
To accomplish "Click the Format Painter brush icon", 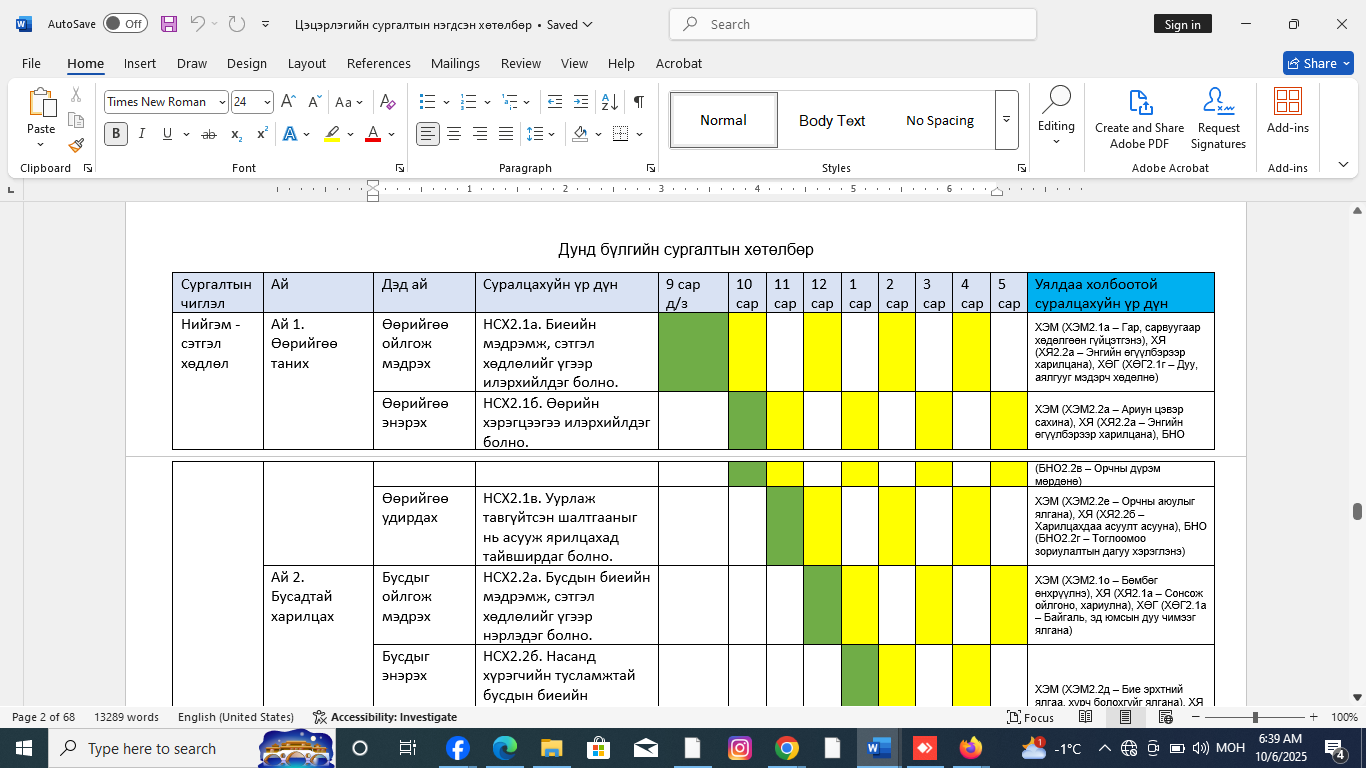I will click(76, 145).
